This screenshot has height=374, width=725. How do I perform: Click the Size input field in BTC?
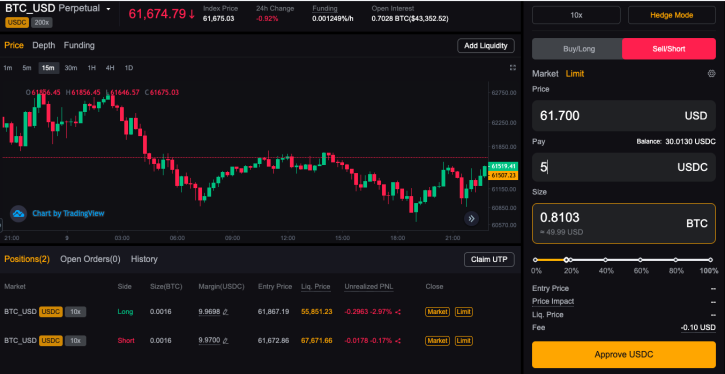pyautogui.click(x=624, y=224)
